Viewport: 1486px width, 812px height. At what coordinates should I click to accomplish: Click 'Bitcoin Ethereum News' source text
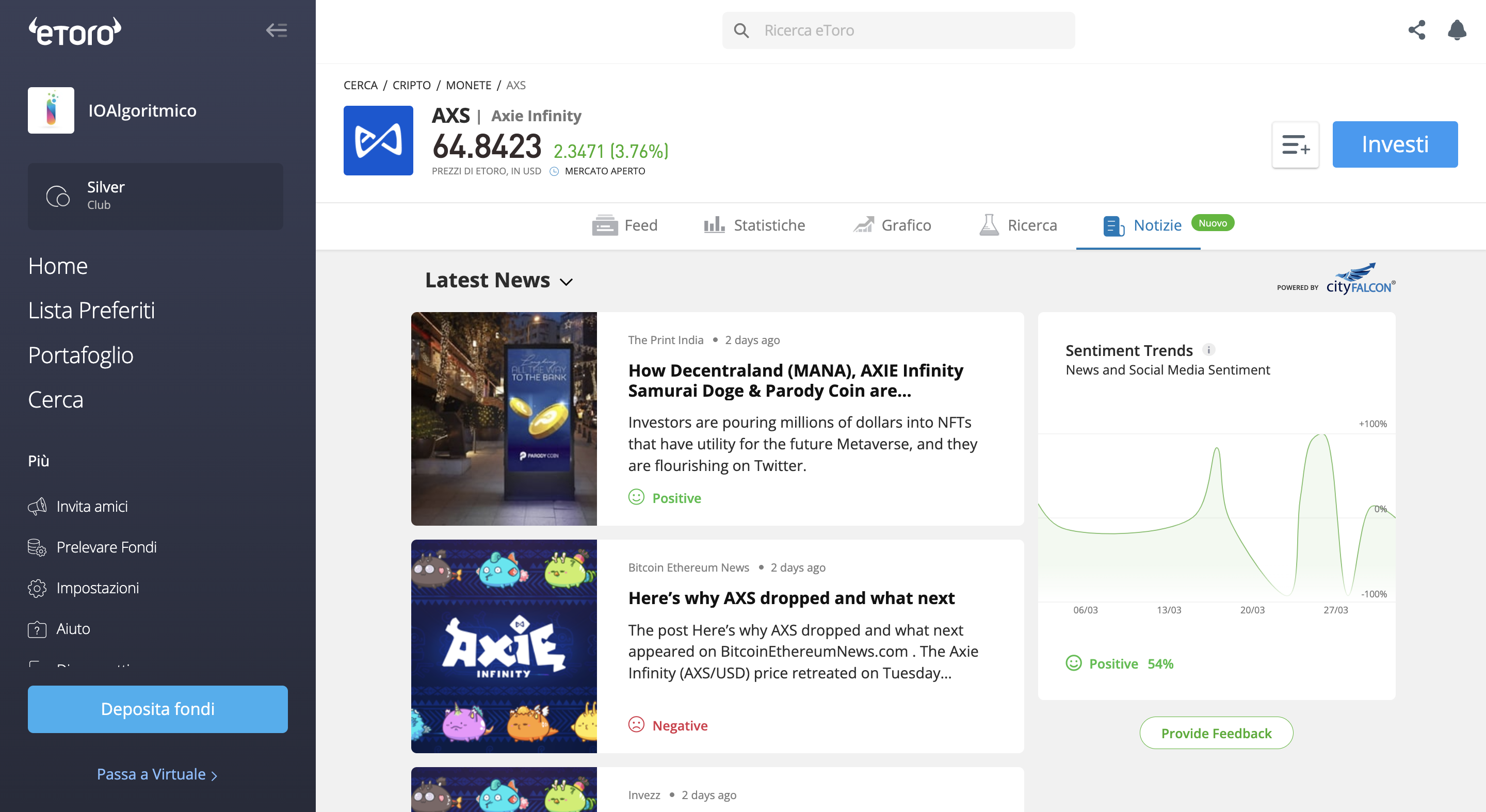[689, 568]
